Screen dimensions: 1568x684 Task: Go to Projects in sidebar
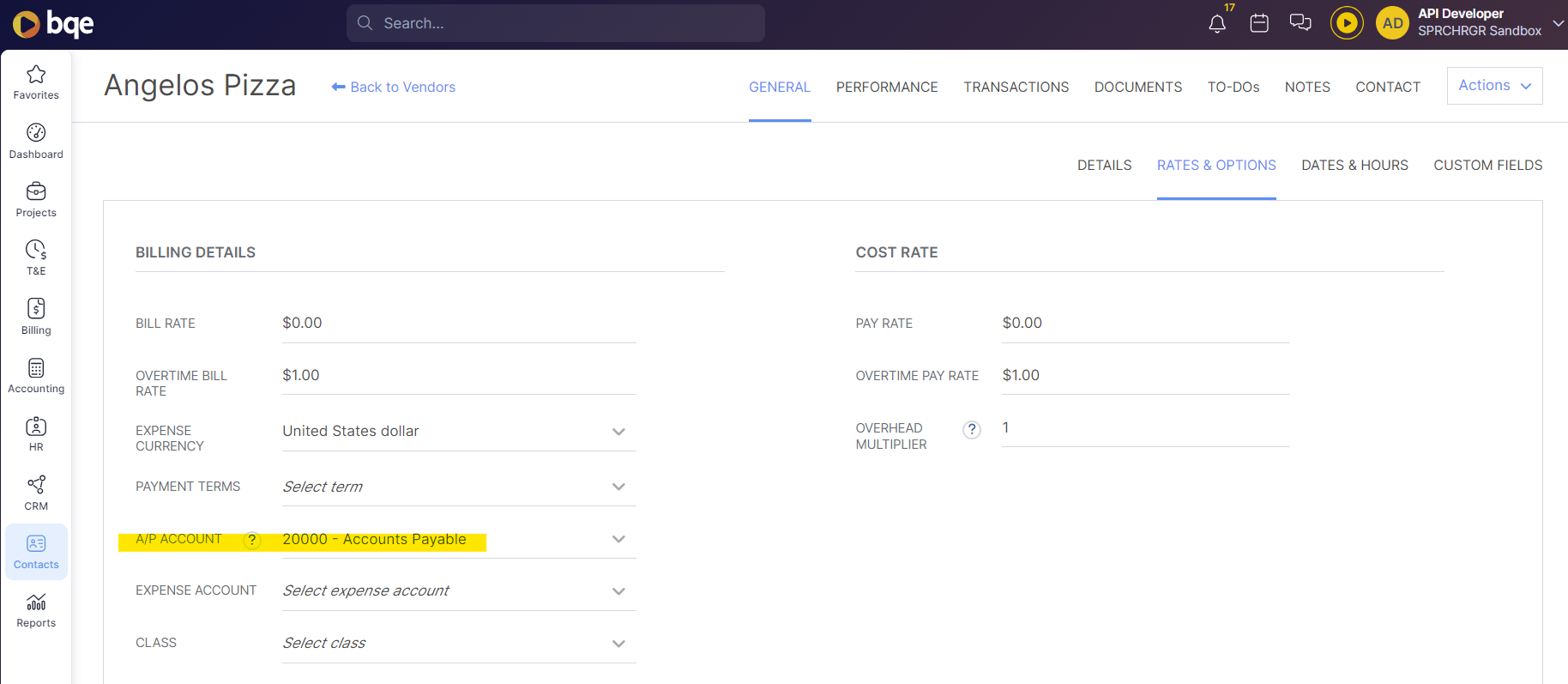coord(36,200)
